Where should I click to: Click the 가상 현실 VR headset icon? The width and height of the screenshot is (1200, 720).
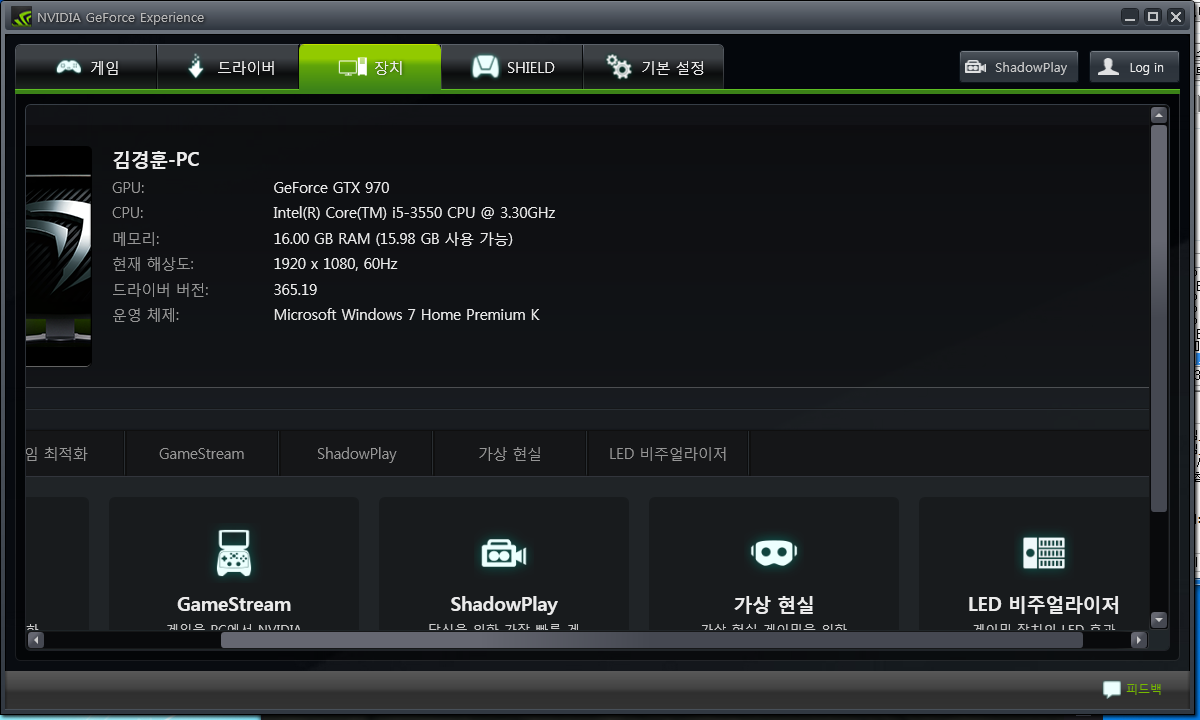tap(774, 551)
